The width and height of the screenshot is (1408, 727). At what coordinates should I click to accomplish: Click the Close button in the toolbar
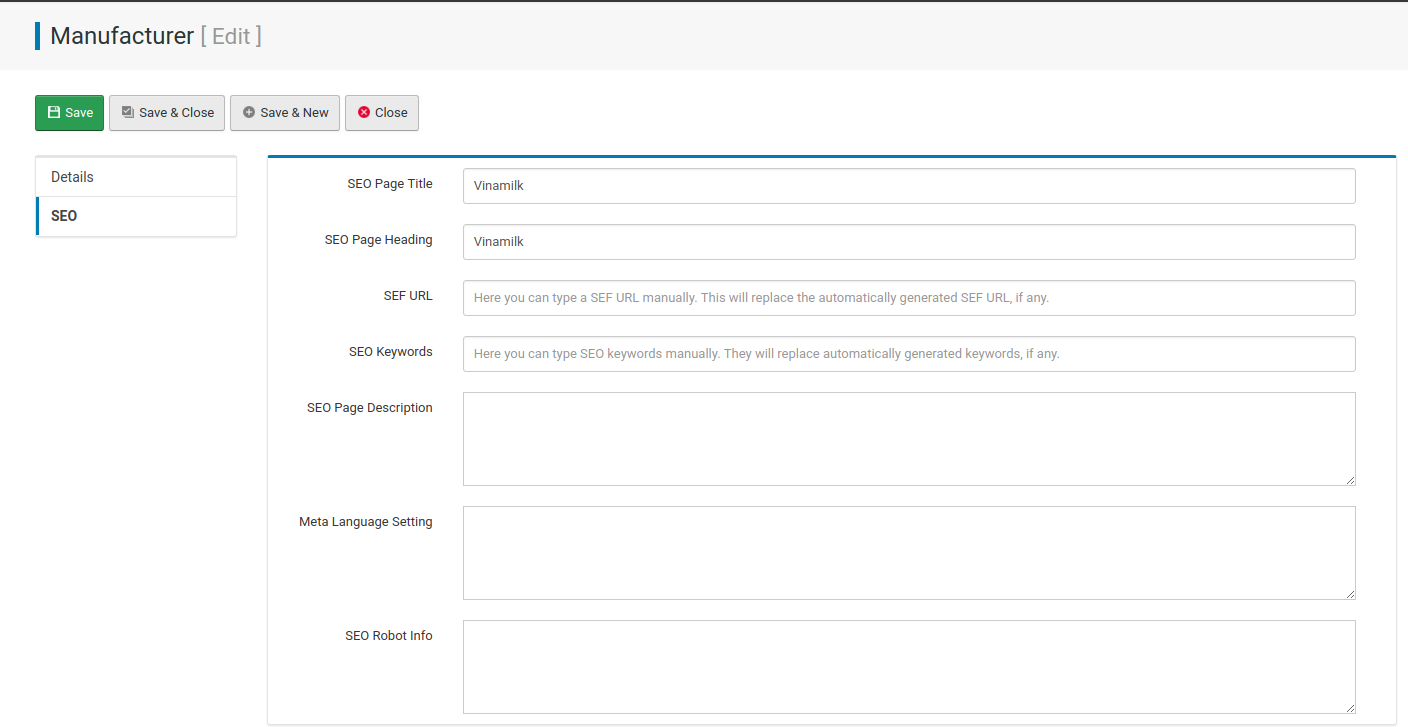point(382,113)
